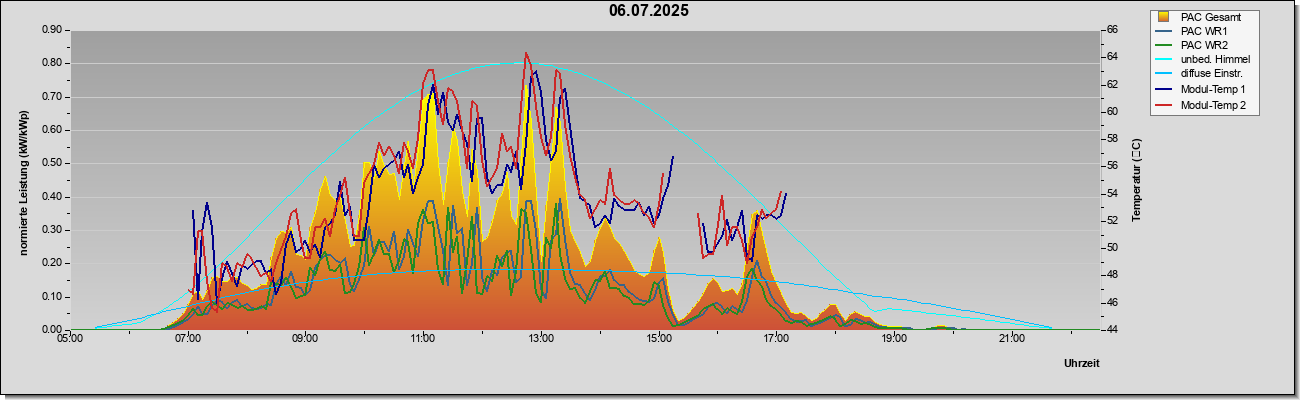Viewport: 1300px width, 400px height.
Task: Click the chart title 06.07.2025
Action: (649, 11)
